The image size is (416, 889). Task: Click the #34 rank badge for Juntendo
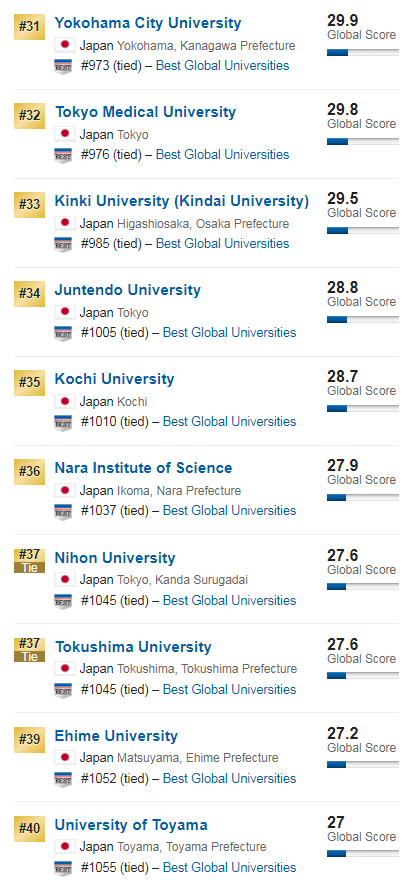point(29,294)
